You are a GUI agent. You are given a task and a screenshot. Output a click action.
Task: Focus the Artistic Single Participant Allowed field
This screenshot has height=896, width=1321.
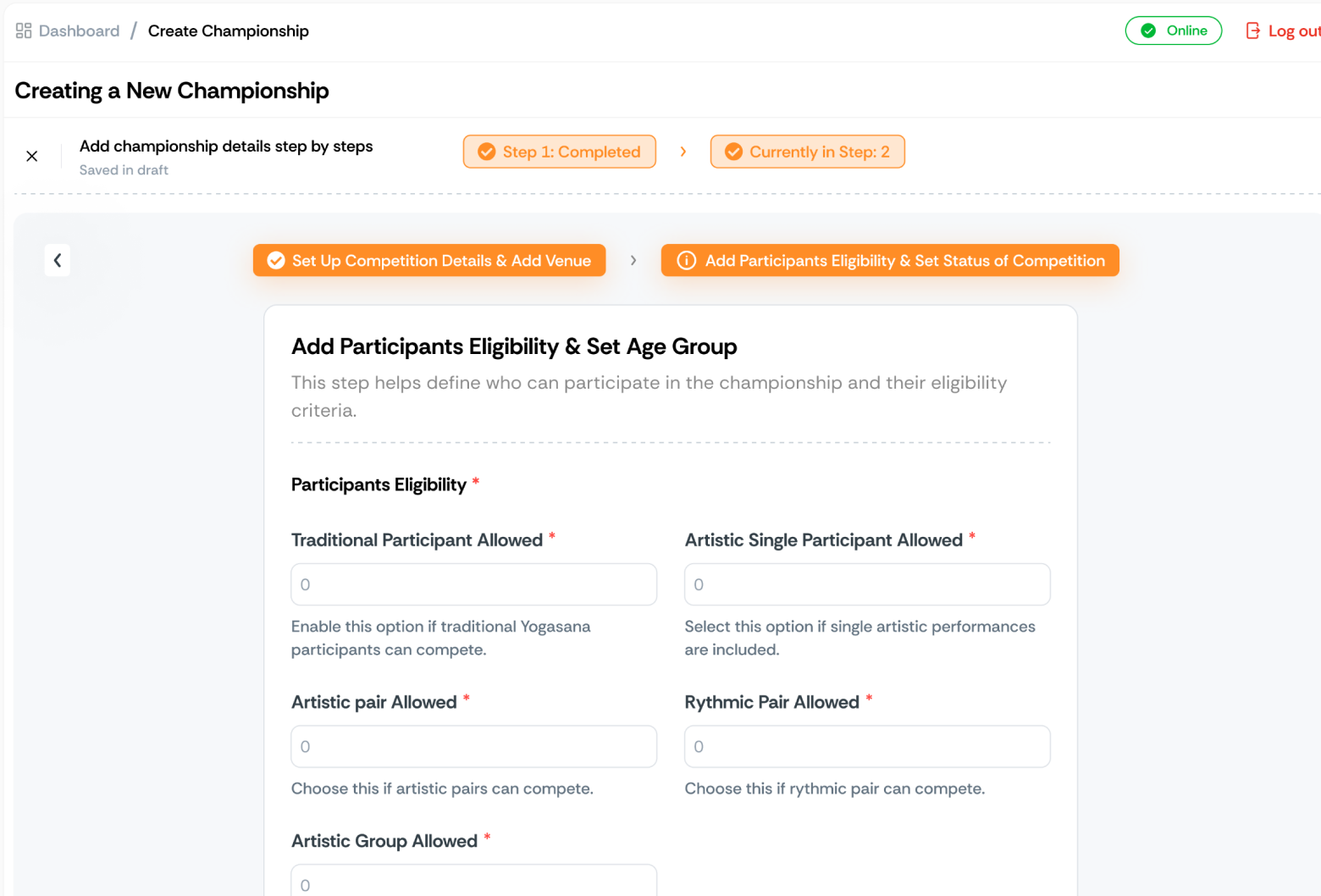pyautogui.click(x=867, y=584)
